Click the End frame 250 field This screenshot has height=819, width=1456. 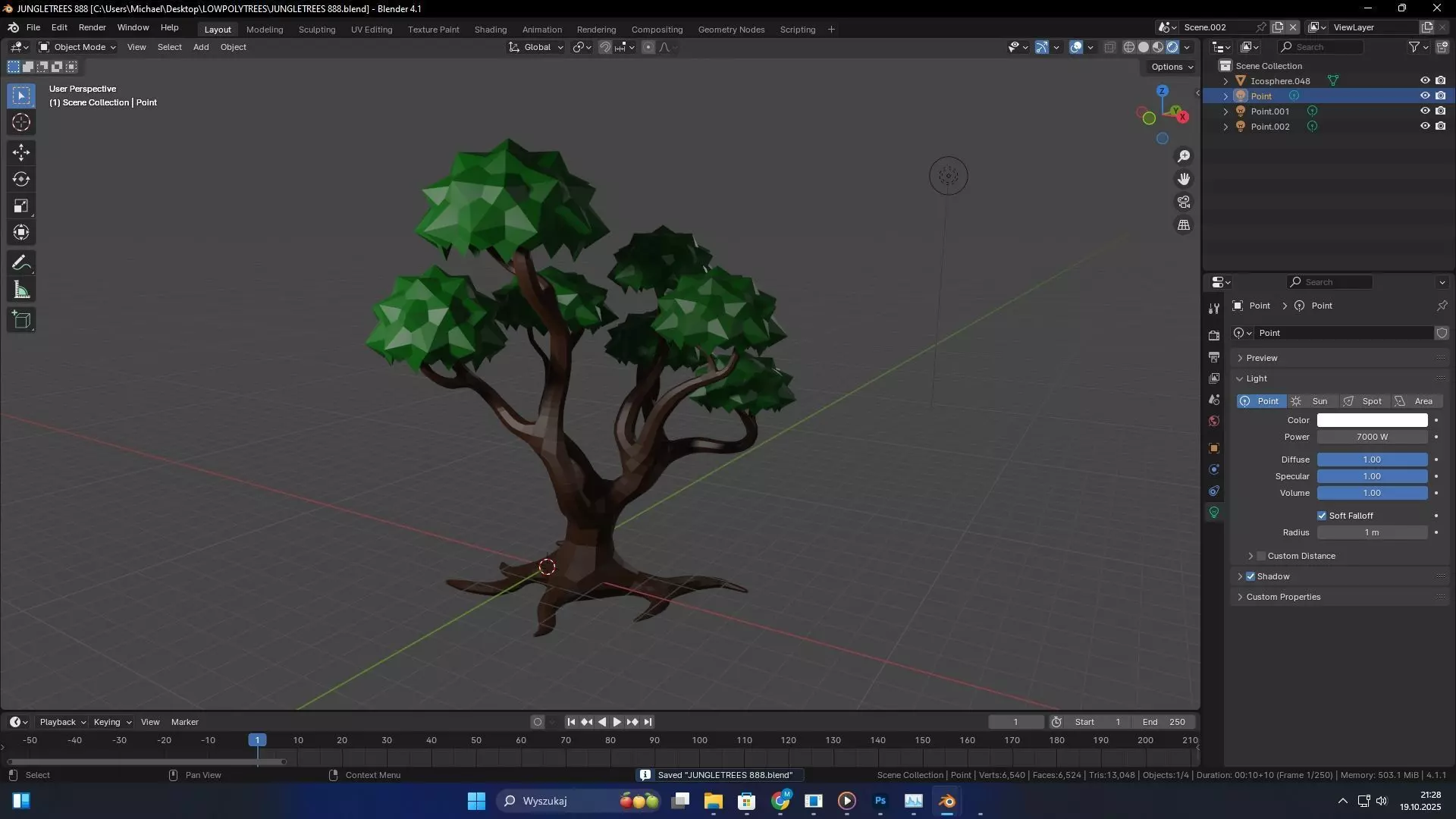coord(1163,722)
